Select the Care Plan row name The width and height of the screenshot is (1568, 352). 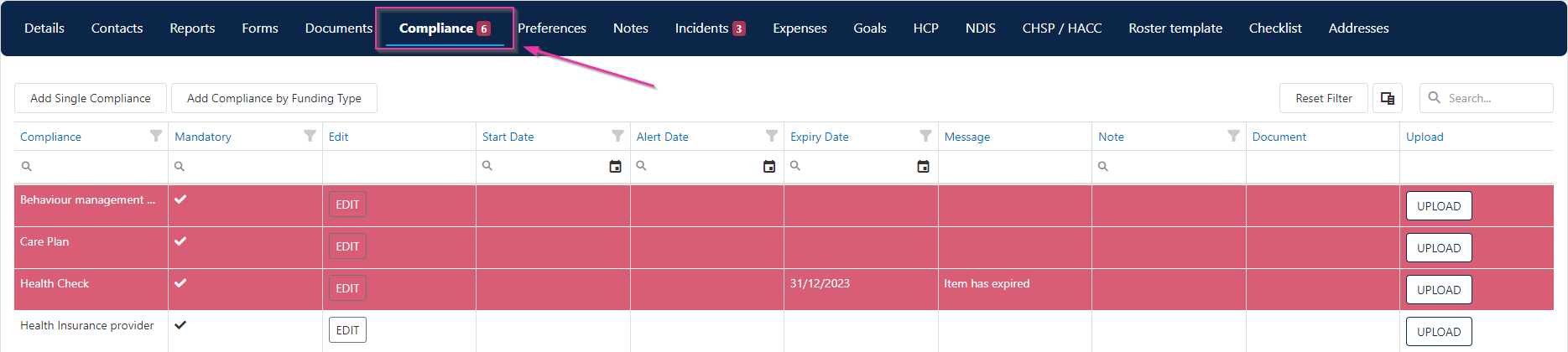pyautogui.click(x=44, y=241)
